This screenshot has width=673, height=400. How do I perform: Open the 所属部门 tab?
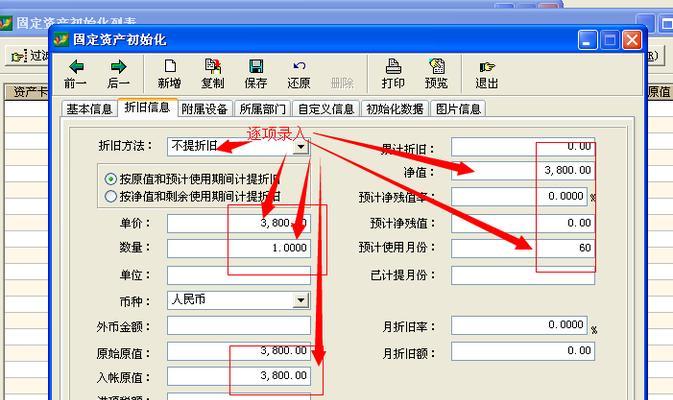point(263,109)
